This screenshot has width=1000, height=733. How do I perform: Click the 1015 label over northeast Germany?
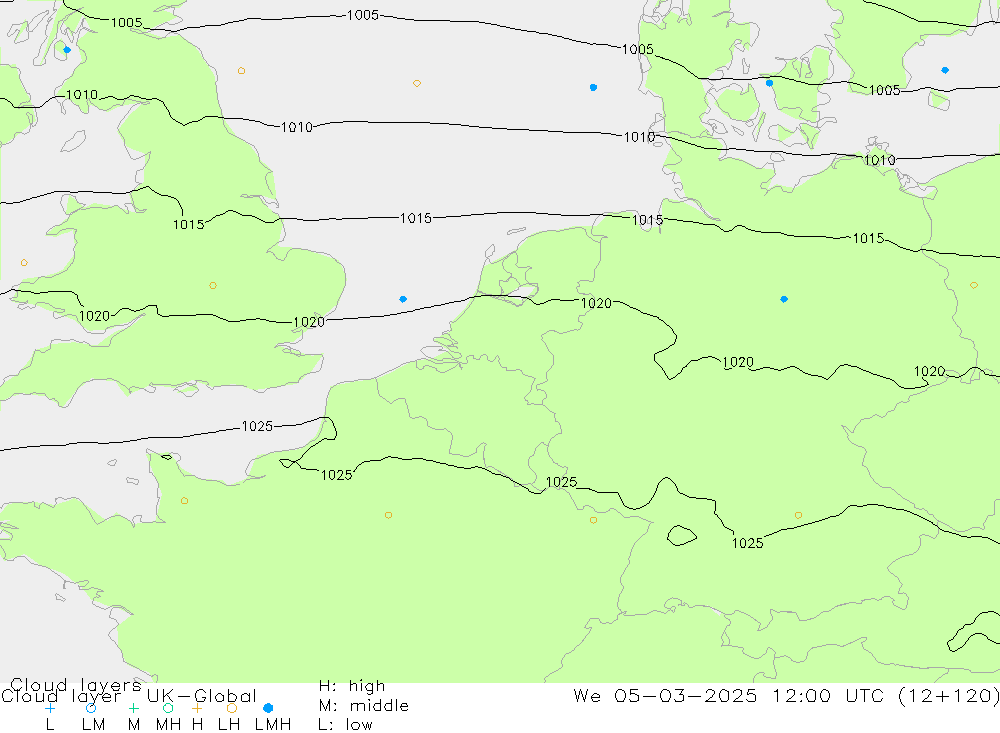869,238
